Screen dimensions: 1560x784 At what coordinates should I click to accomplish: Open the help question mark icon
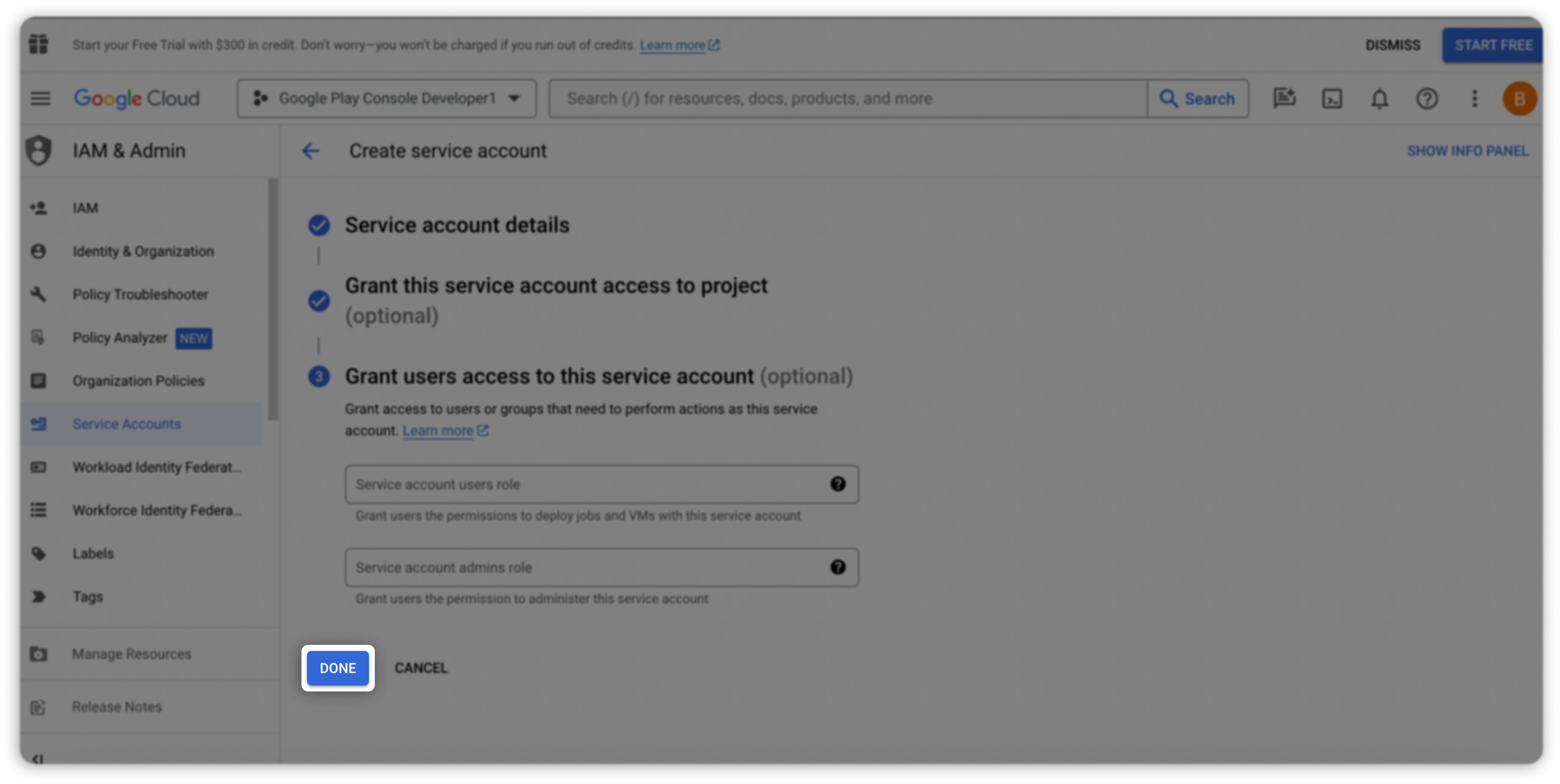point(1427,98)
